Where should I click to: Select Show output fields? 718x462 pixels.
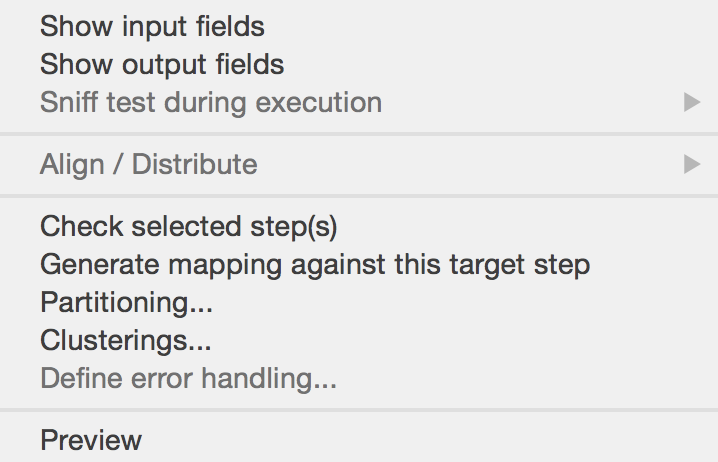[162, 65]
